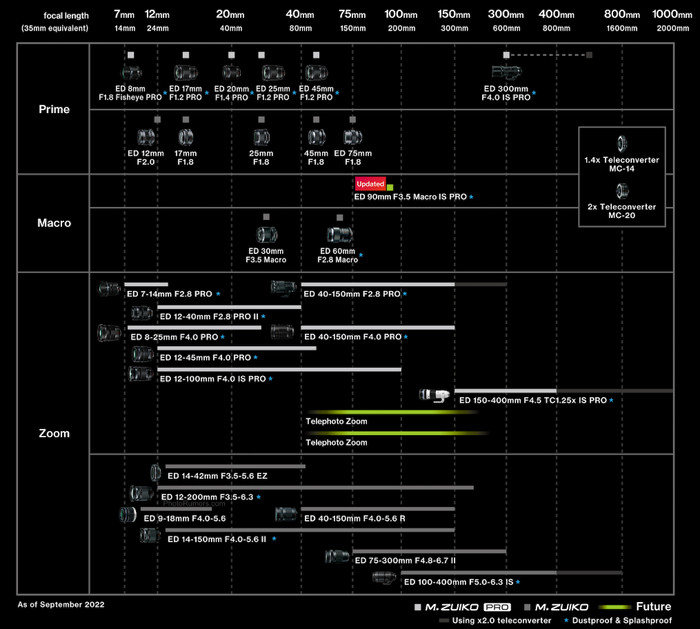Click the white range bar for ED 12-100mm F4.0
700x629 pixels.
(279, 369)
